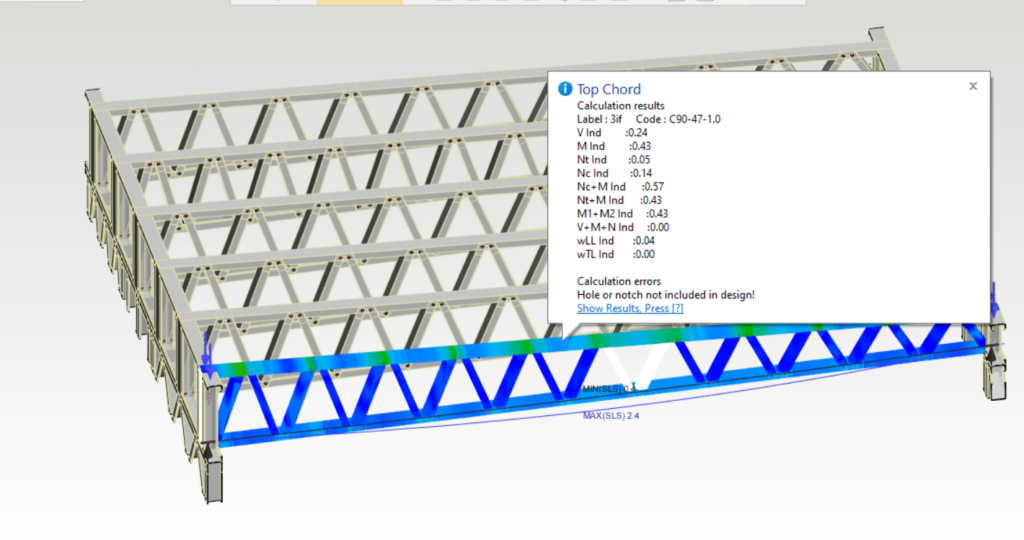Select the 'Nc+M Ind :0.57' row

point(620,187)
